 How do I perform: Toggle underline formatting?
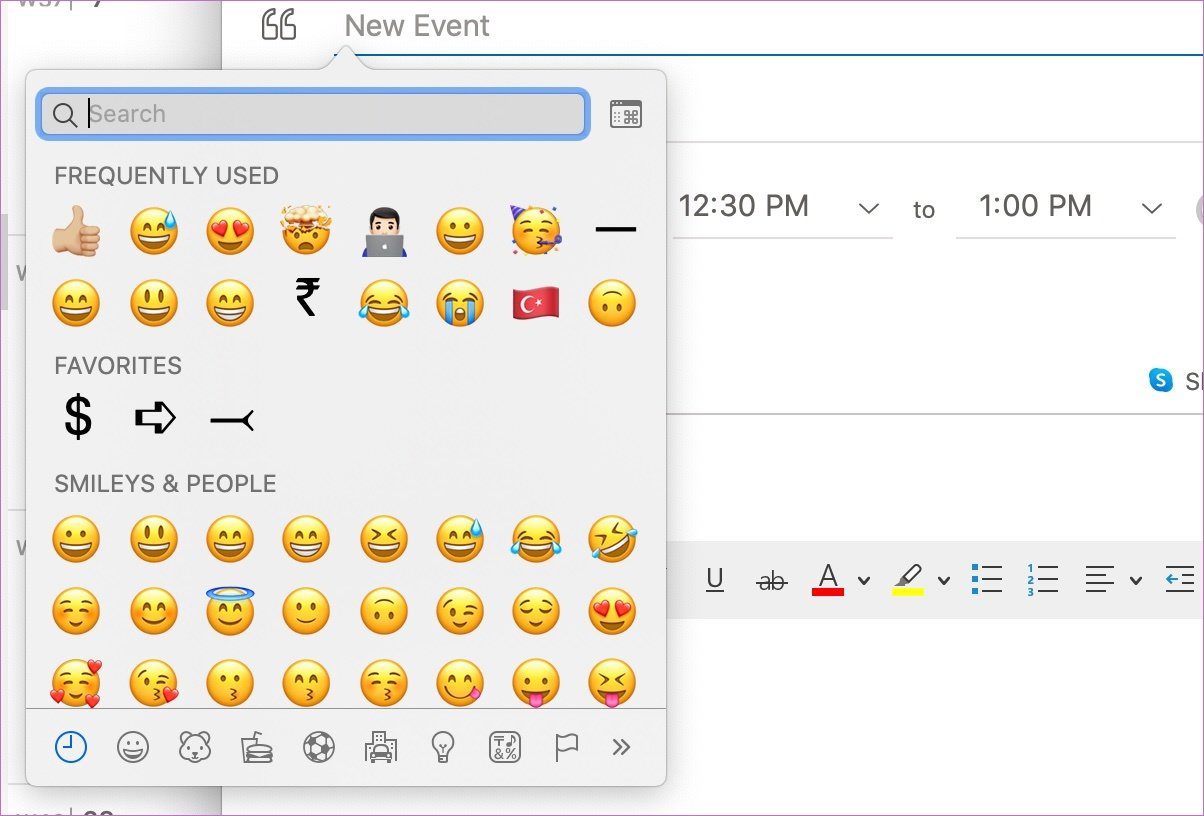(716, 580)
